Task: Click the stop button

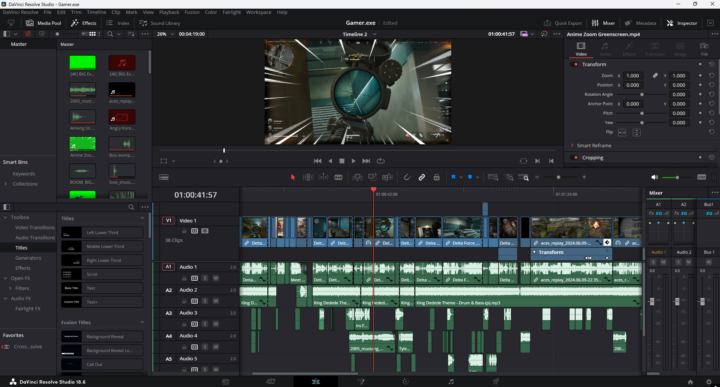Action: click(342, 161)
